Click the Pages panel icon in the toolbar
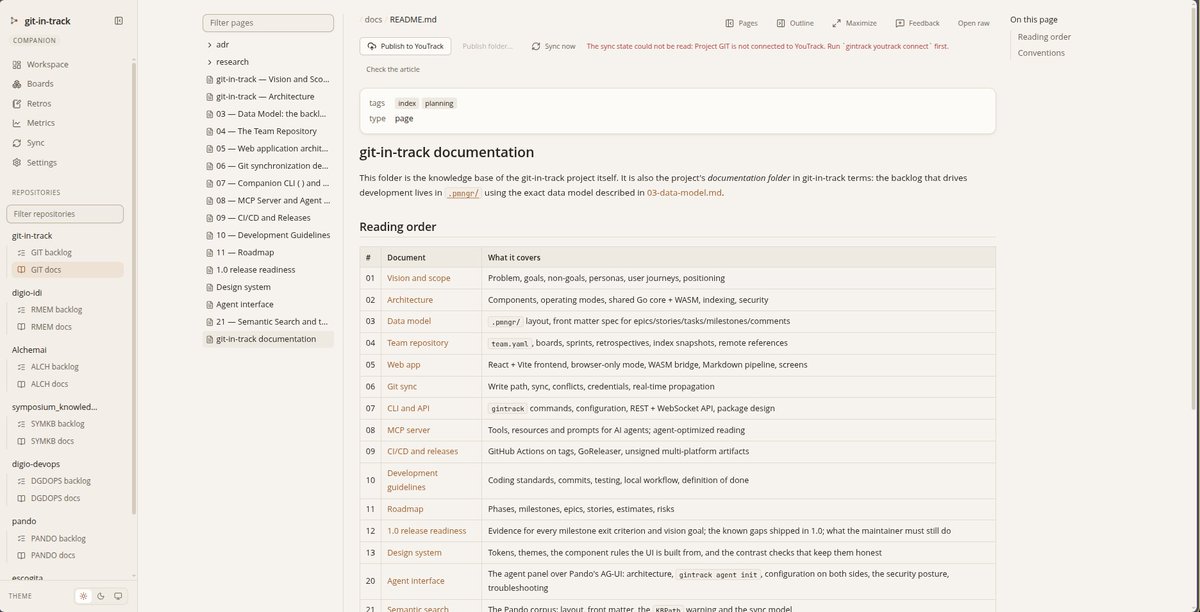 pos(729,23)
